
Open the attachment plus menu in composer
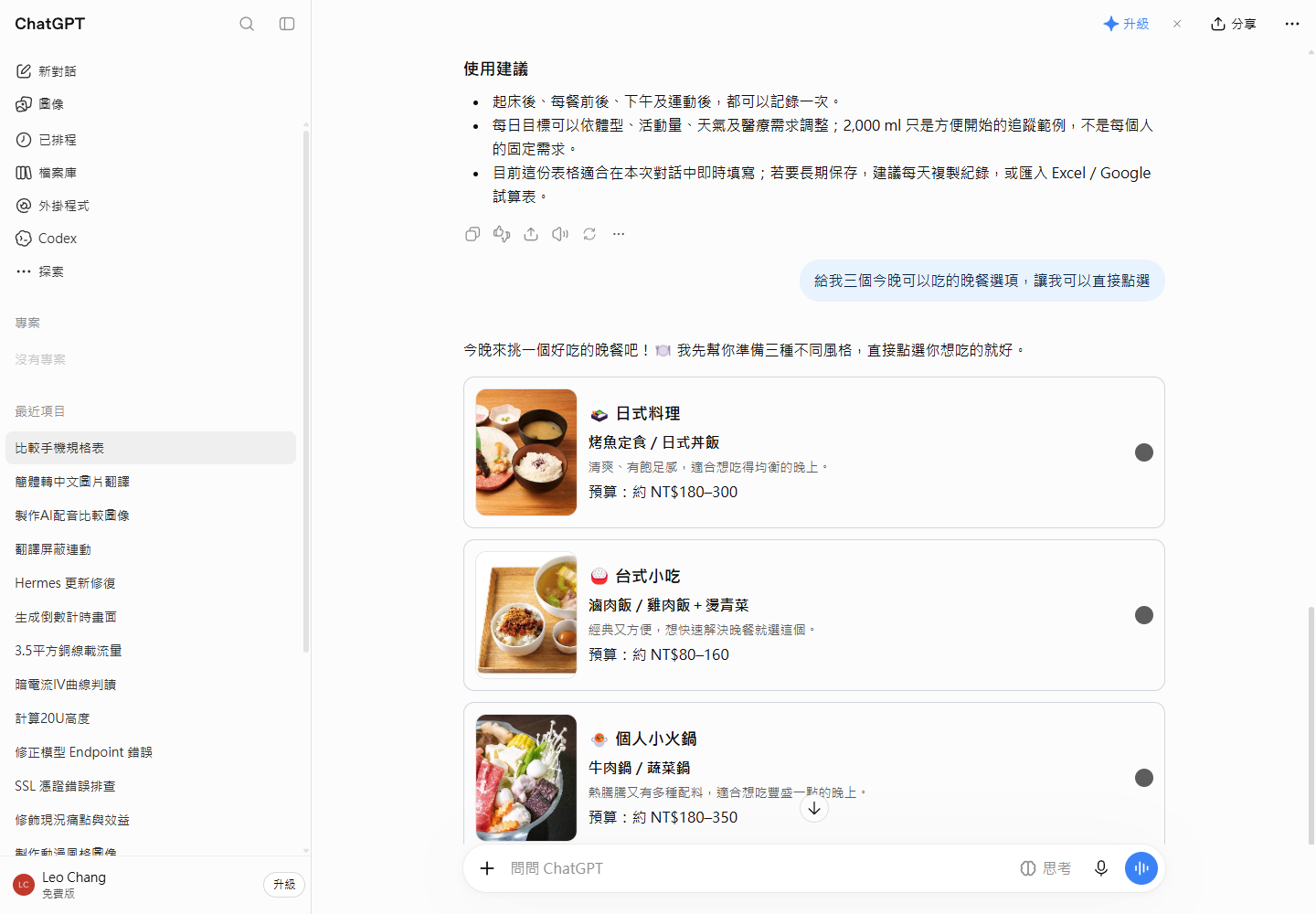click(x=487, y=868)
